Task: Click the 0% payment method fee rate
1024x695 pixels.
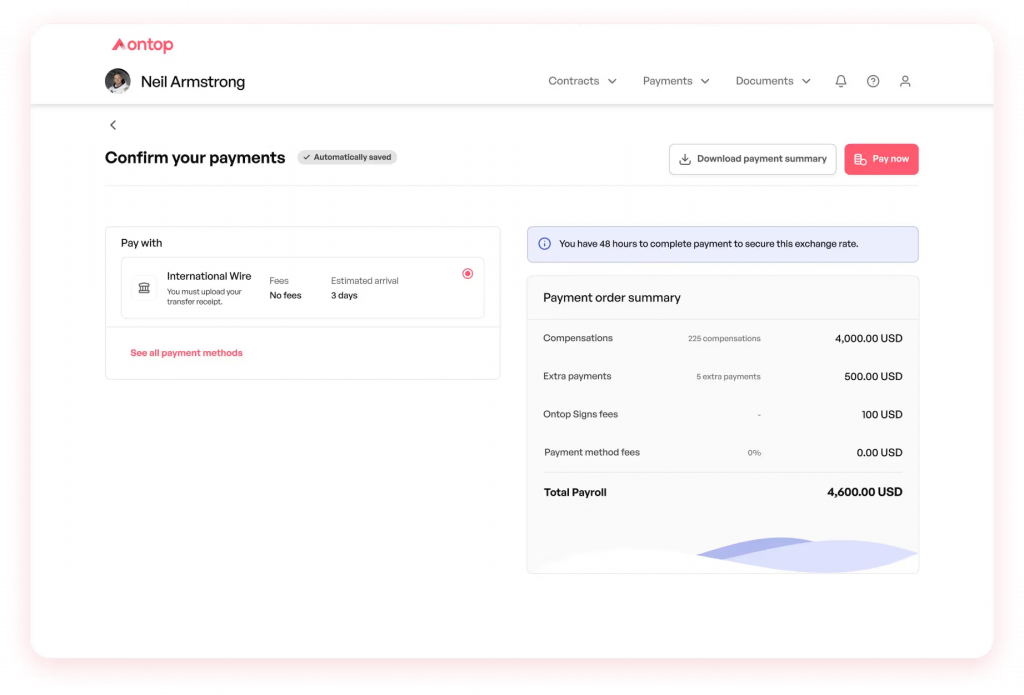Action: point(754,453)
